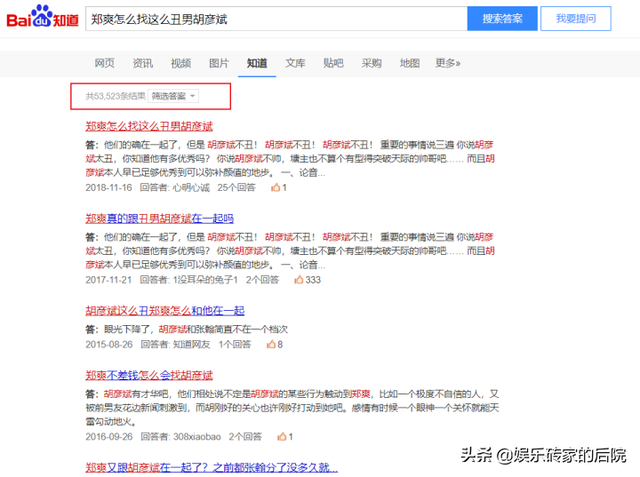Image resolution: width=640 pixels, height=477 pixels.
Task: Click thumbs-up icon showing 333 likes
Action: pos(299,280)
